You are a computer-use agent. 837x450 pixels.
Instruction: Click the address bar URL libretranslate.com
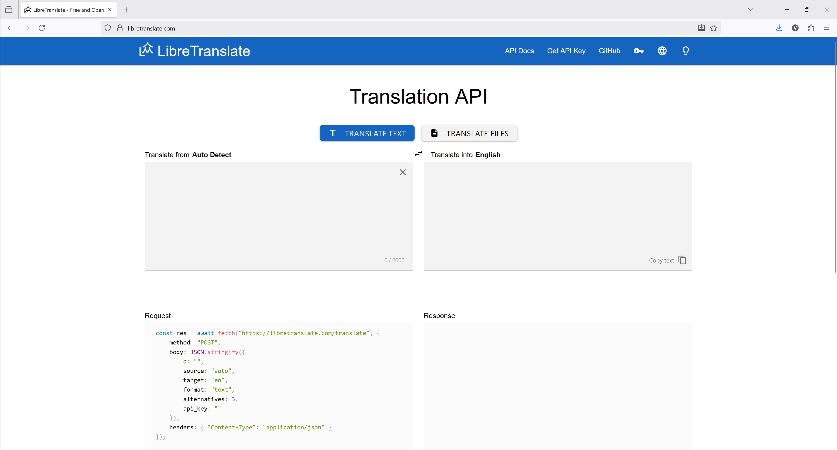151,28
